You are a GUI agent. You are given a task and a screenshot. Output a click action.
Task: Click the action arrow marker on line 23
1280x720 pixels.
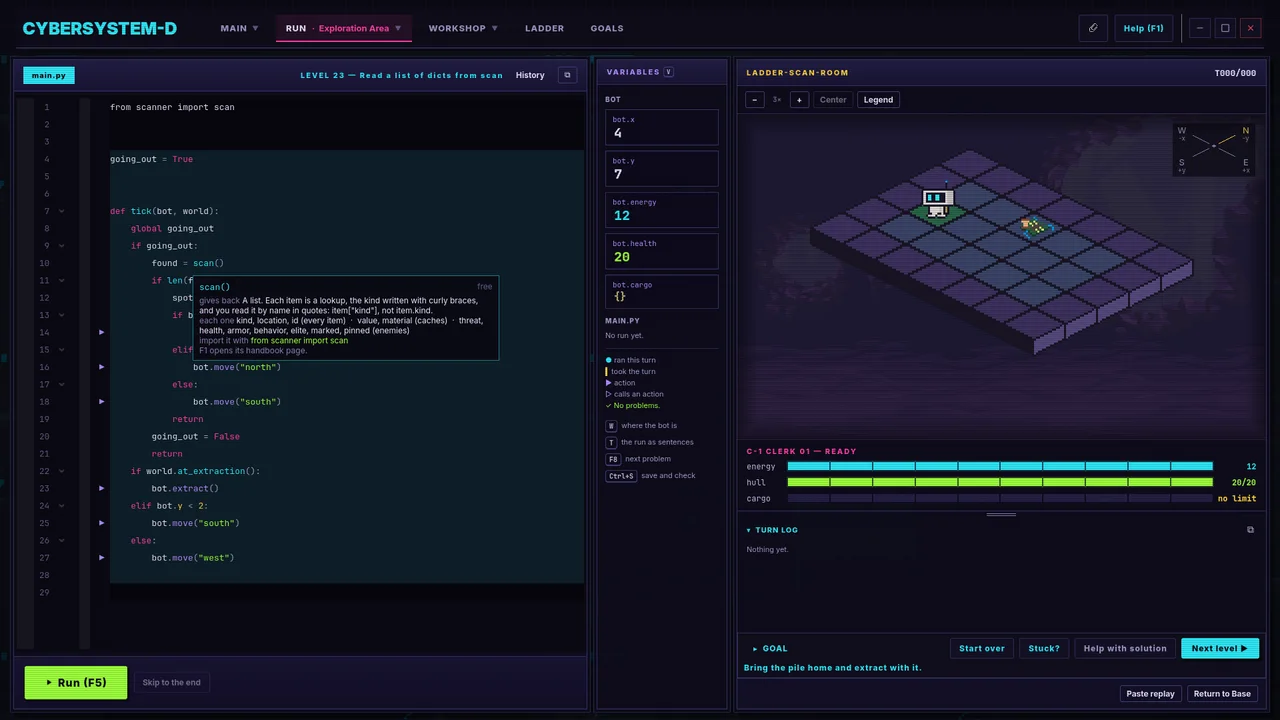pos(101,488)
